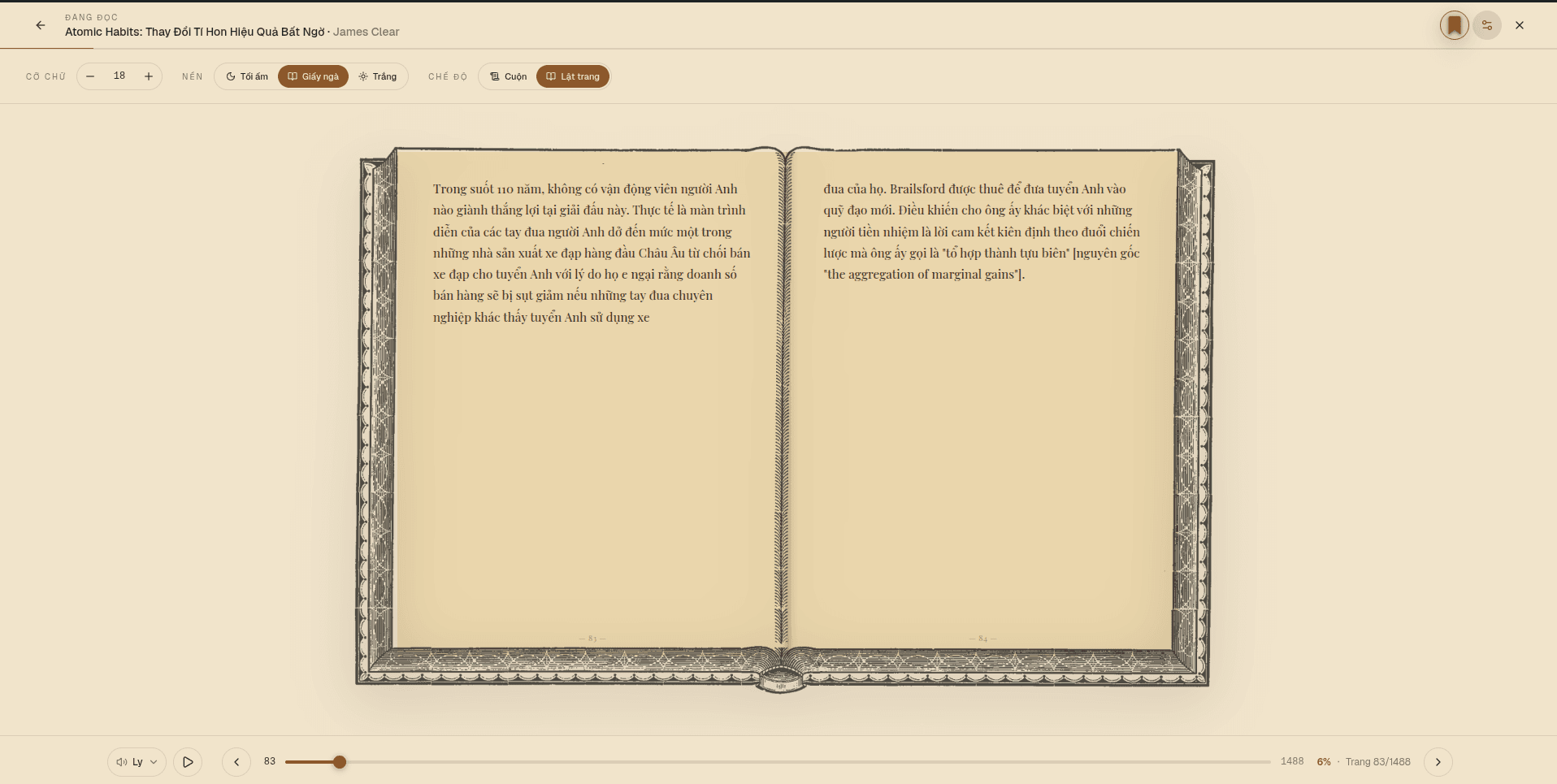
Task: Open the reader settings sliders icon
Action: click(x=1487, y=25)
